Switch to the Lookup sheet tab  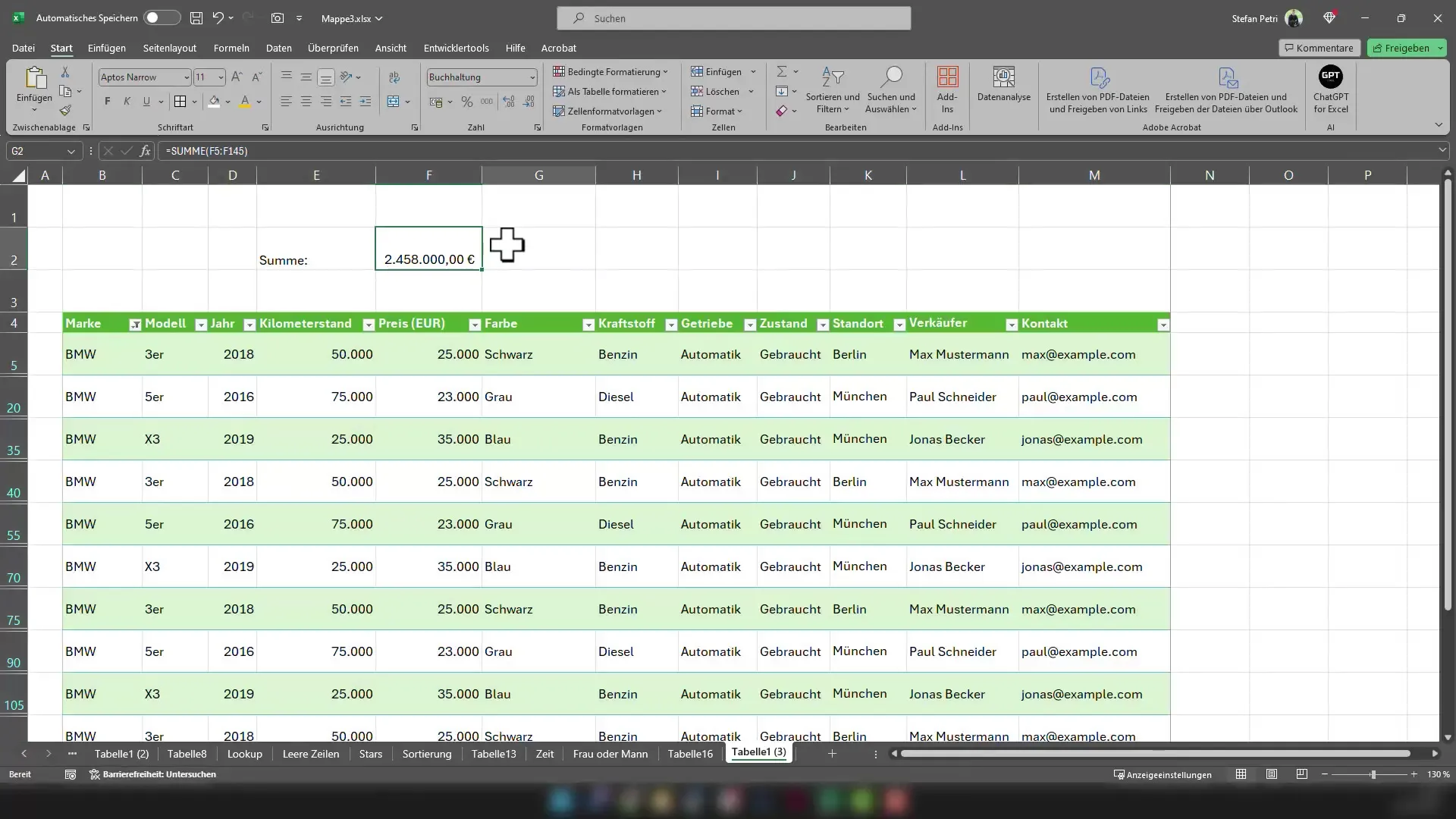coord(244,753)
